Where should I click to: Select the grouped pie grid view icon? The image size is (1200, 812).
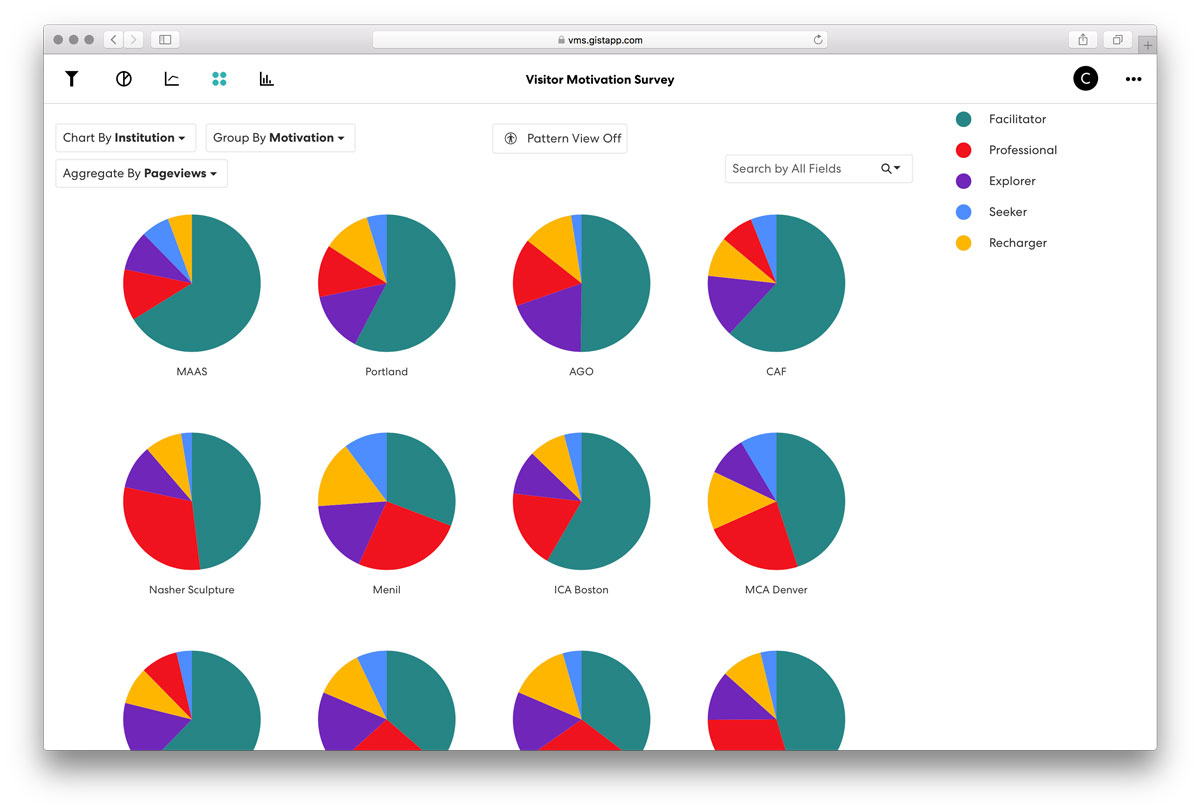pyautogui.click(x=220, y=79)
